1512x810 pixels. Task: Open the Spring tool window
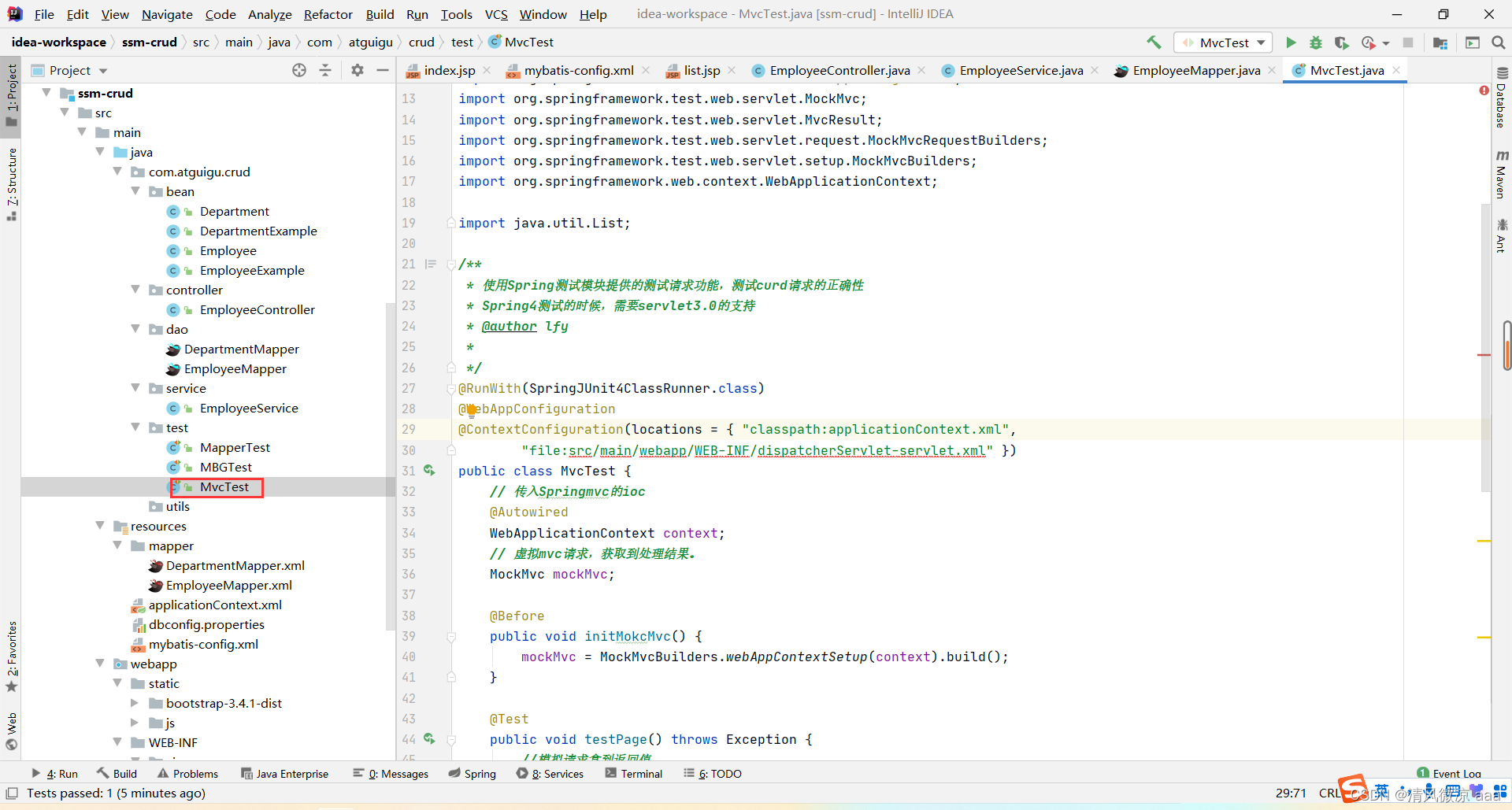click(472, 773)
